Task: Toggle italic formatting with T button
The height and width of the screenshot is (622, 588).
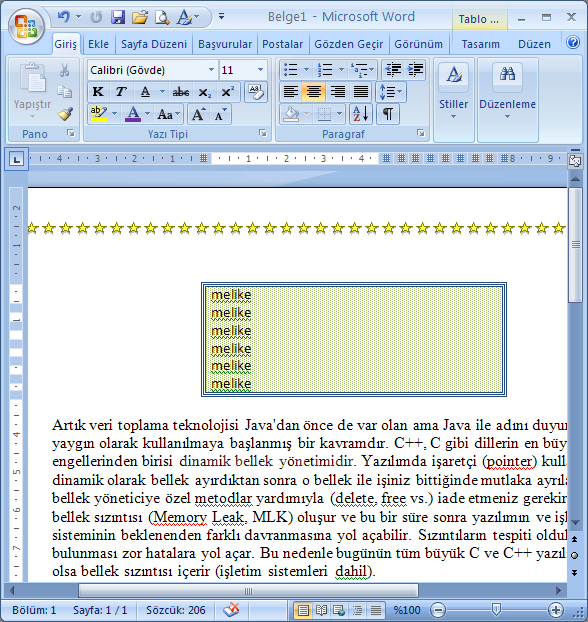Action: 121,92
